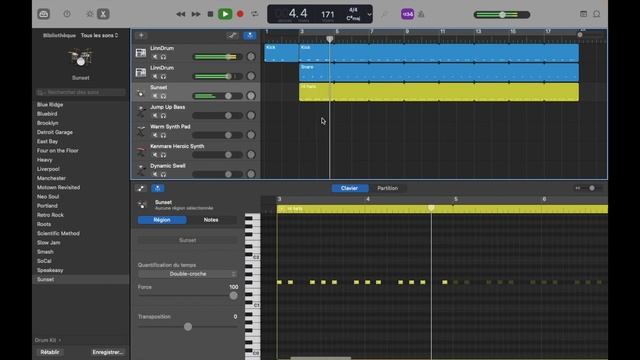Viewport: 640px width, 360px height.
Task: Toggle the Metronome icon
Action: [421, 14]
